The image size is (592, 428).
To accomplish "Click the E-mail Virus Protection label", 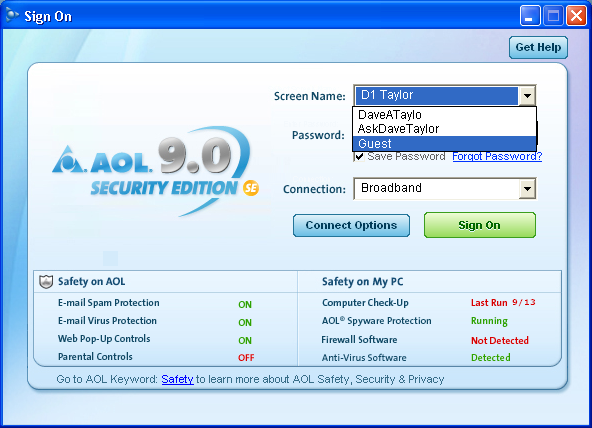I will coord(107,321).
